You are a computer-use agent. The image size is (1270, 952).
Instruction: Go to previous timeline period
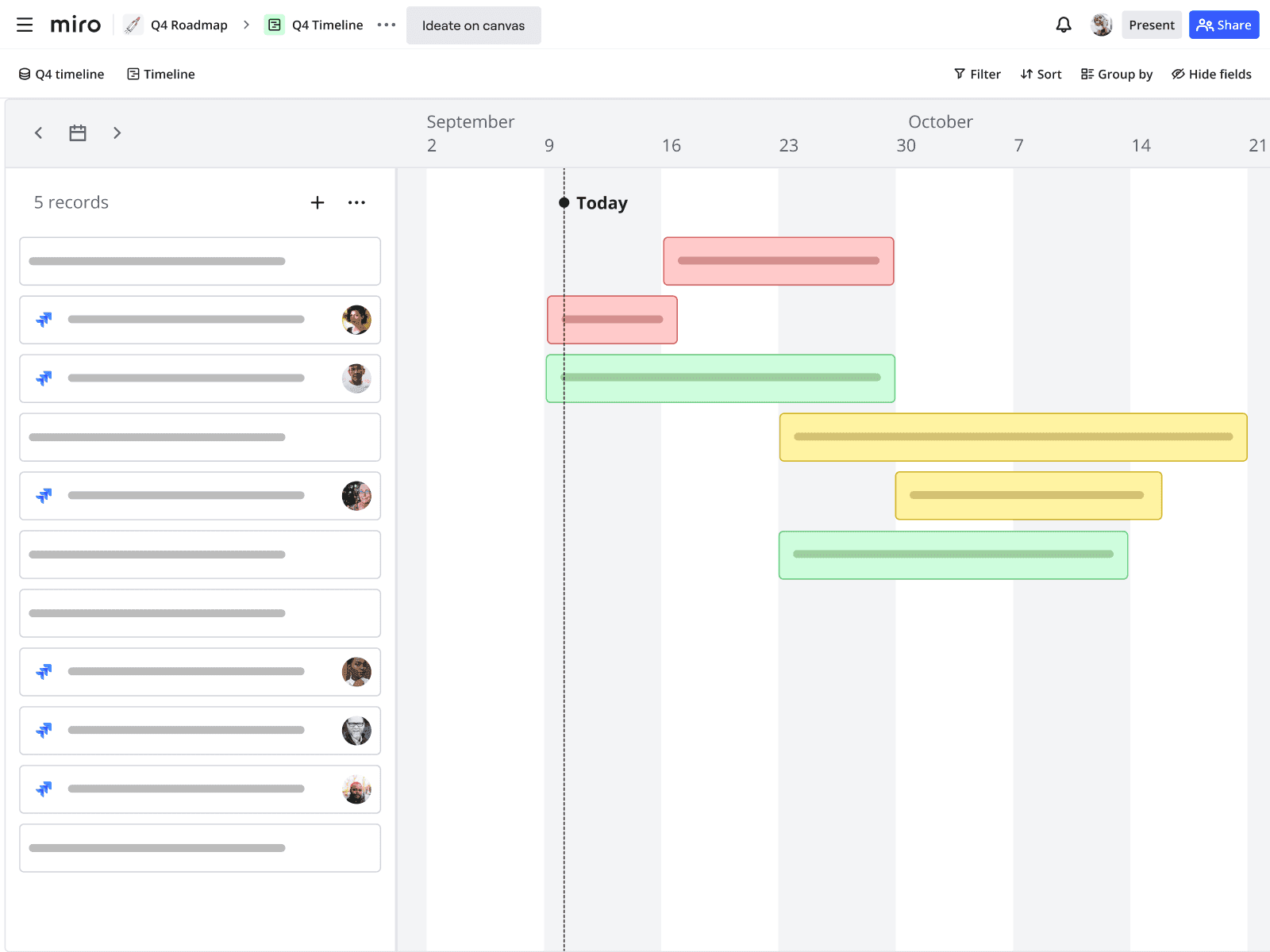pos(38,133)
